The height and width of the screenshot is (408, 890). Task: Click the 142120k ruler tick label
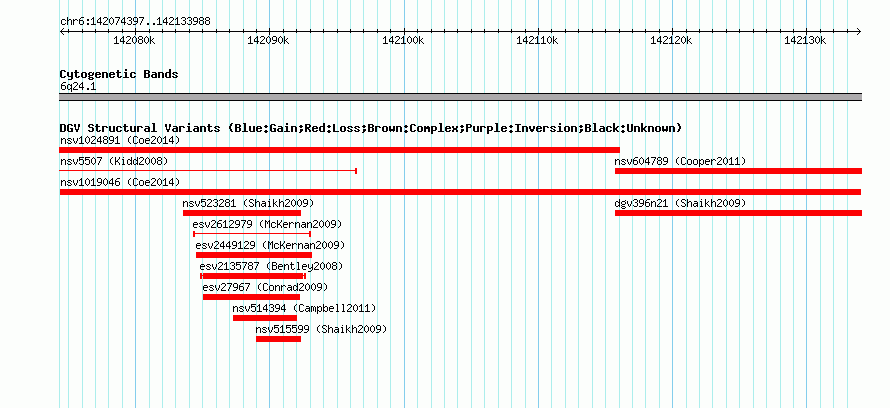point(671,41)
